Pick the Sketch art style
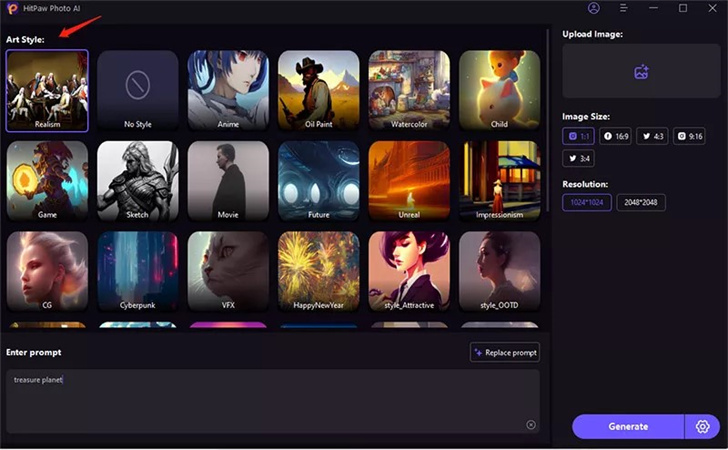The height and width of the screenshot is (450, 728). 137,181
